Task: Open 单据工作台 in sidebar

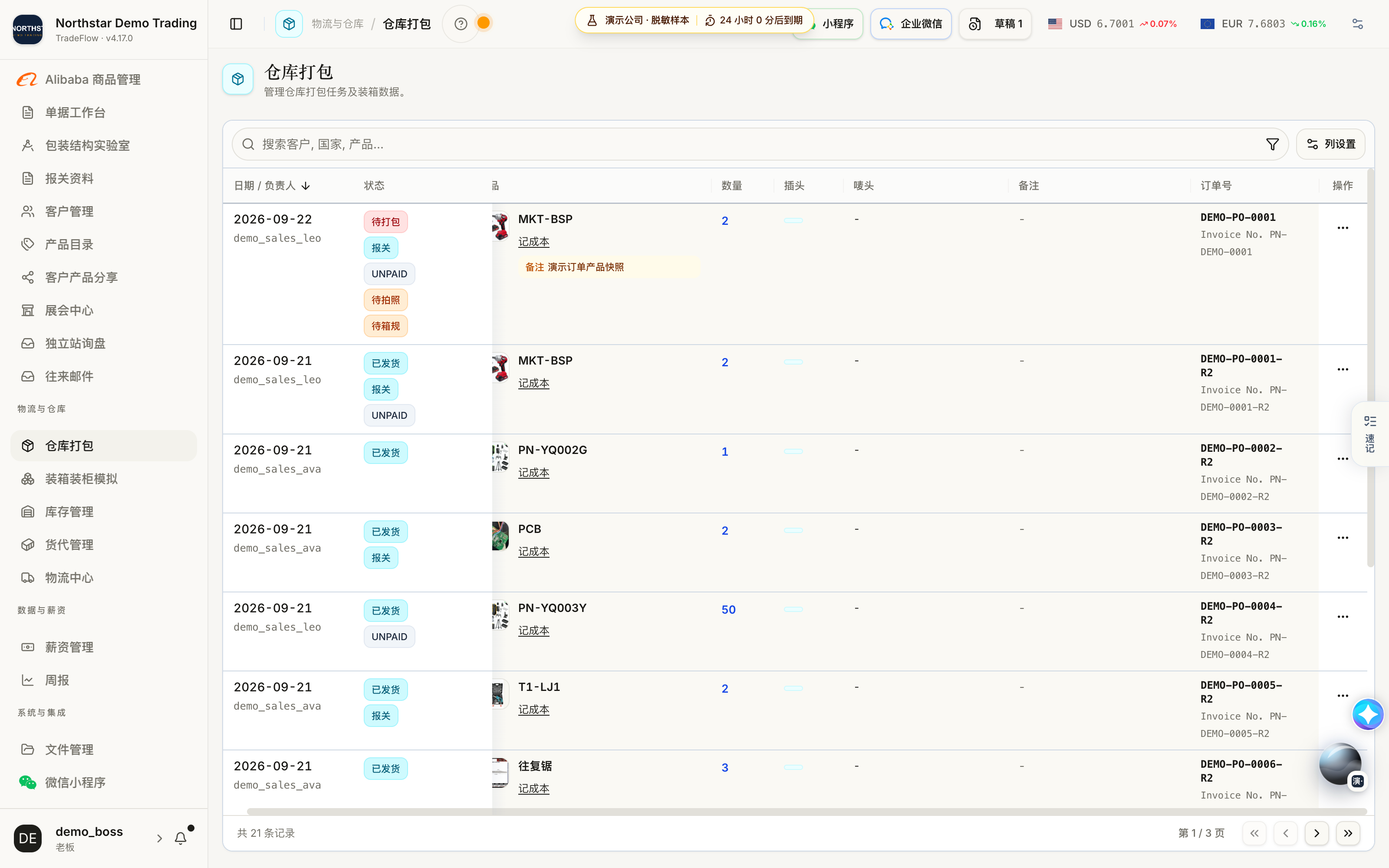Action: 103,112
